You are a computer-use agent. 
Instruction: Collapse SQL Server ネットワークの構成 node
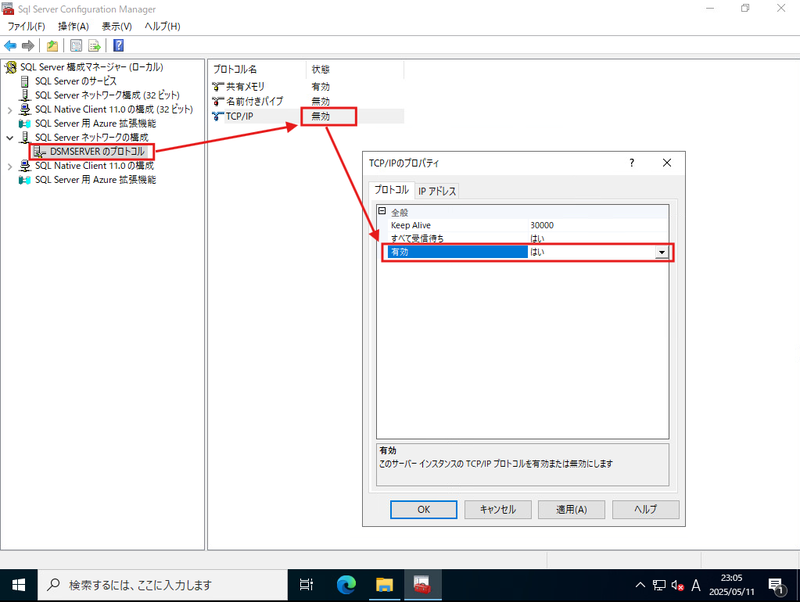[x=10, y=138]
